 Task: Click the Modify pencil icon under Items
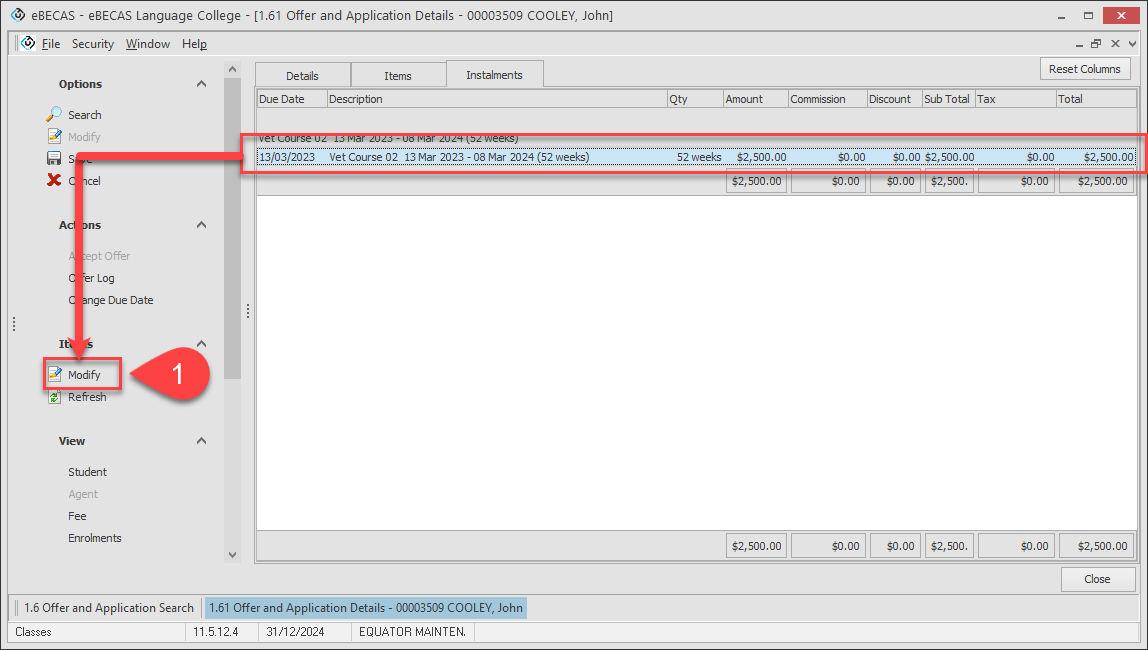[x=55, y=375]
